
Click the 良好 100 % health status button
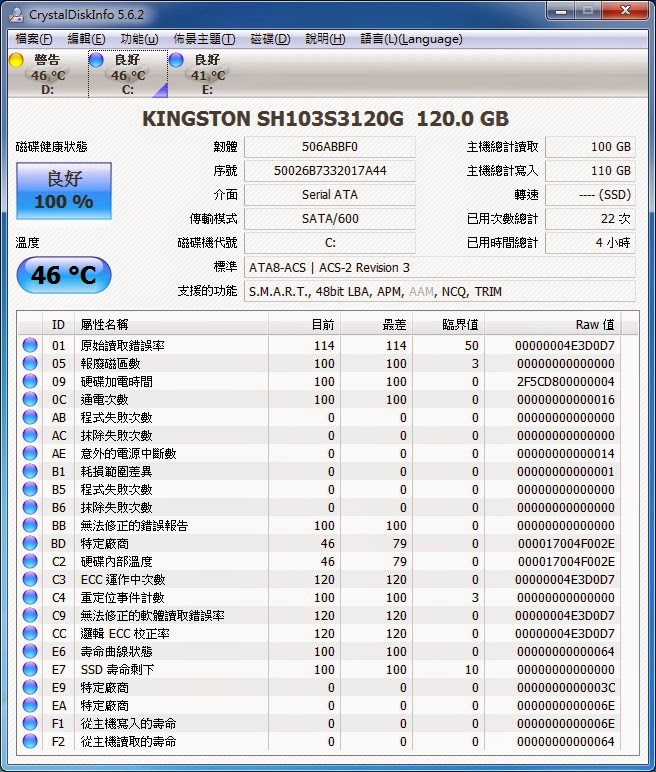[64, 191]
